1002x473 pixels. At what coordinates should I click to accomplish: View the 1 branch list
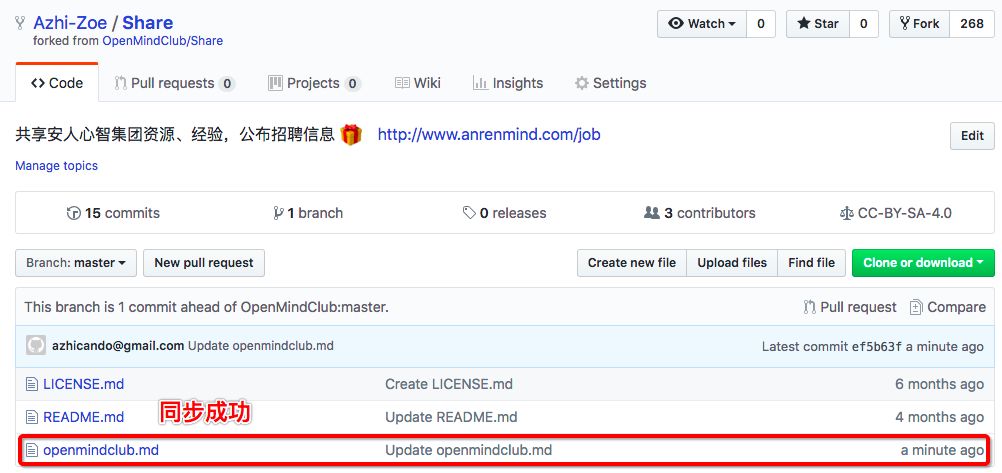[x=307, y=213]
